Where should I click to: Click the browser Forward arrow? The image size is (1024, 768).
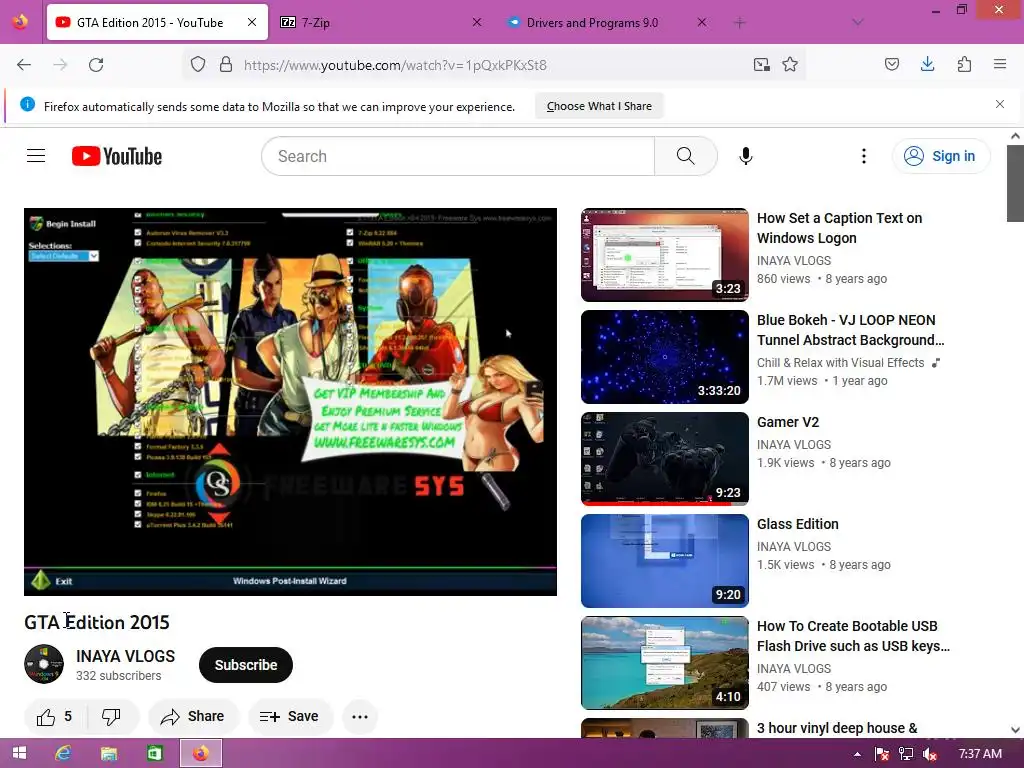60,65
